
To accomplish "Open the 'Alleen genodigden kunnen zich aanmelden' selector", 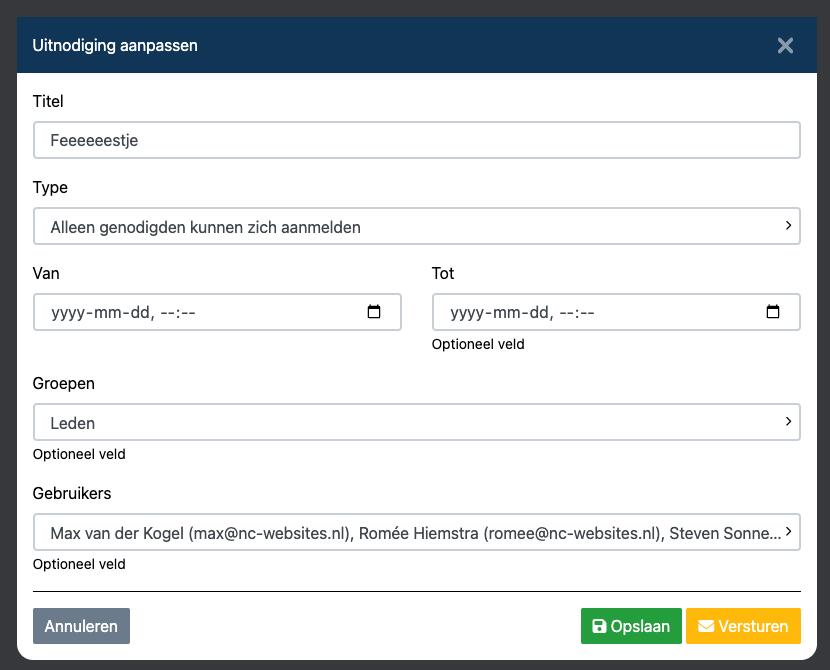I will click(417, 227).
